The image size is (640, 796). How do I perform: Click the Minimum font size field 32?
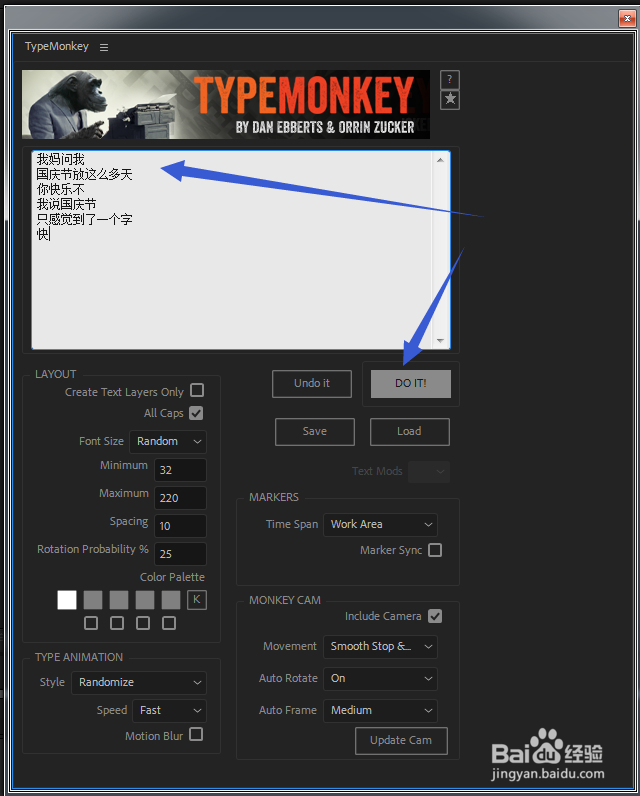pos(180,470)
